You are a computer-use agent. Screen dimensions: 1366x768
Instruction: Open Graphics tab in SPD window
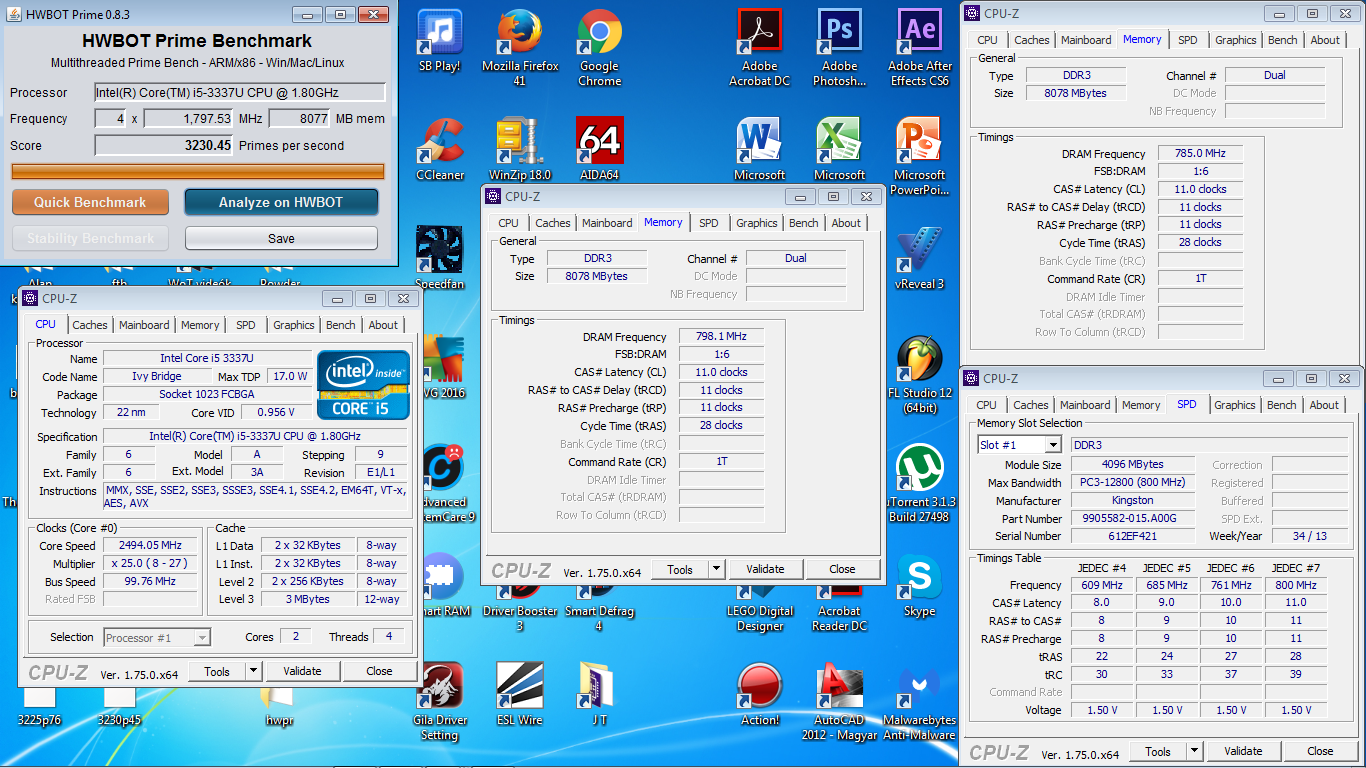click(1235, 405)
